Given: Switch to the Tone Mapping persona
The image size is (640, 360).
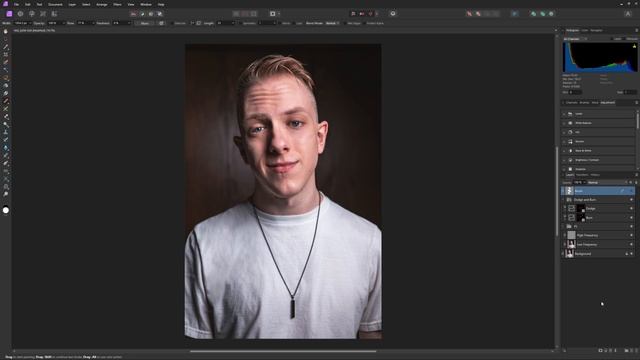Looking at the screenshot, I should coord(43,13).
